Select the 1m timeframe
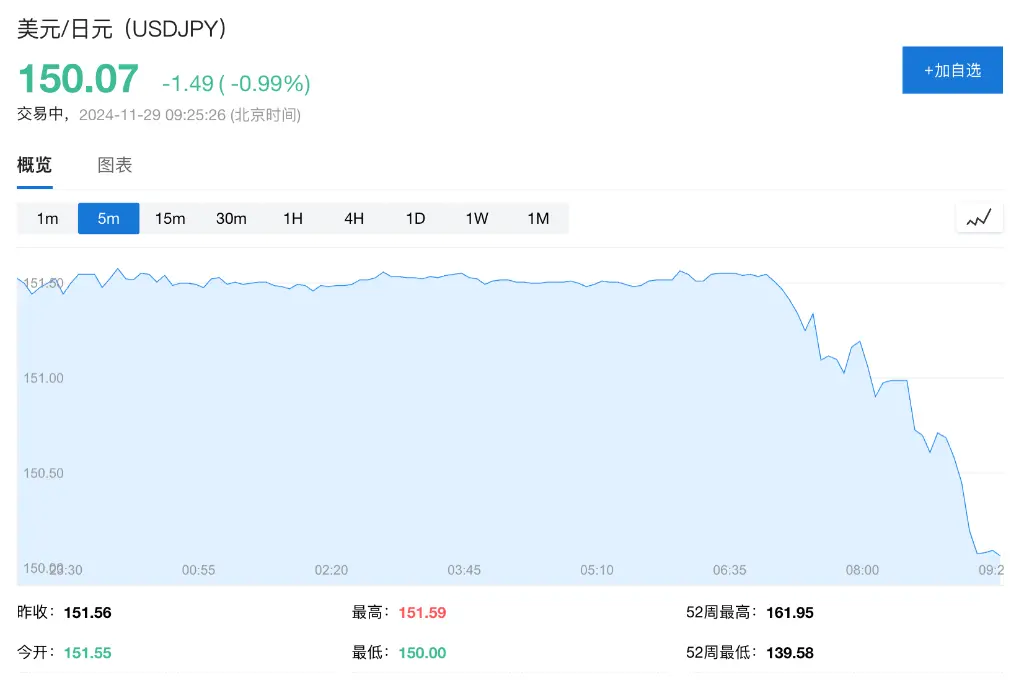The width and height of the screenshot is (1024, 685). pyautogui.click(x=48, y=218)
